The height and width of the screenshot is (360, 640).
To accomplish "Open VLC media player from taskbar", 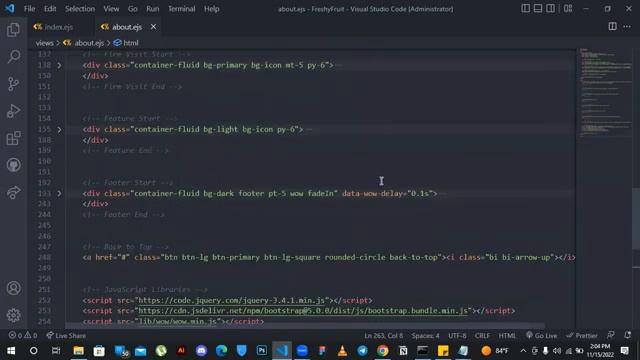I will [x=342, y=351].
